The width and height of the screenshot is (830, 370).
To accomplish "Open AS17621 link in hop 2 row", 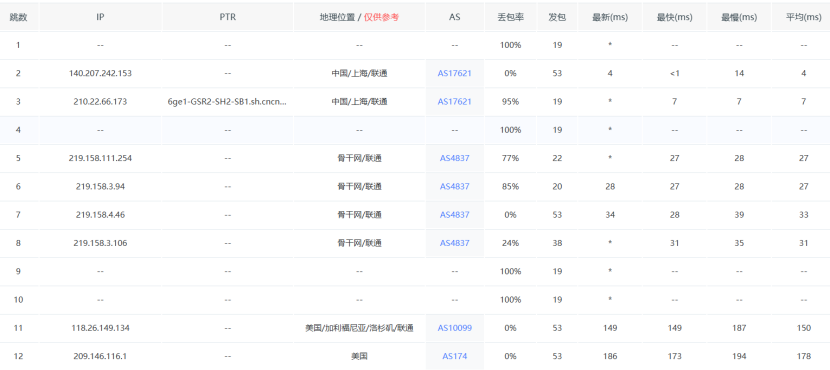I will [454, 74].
